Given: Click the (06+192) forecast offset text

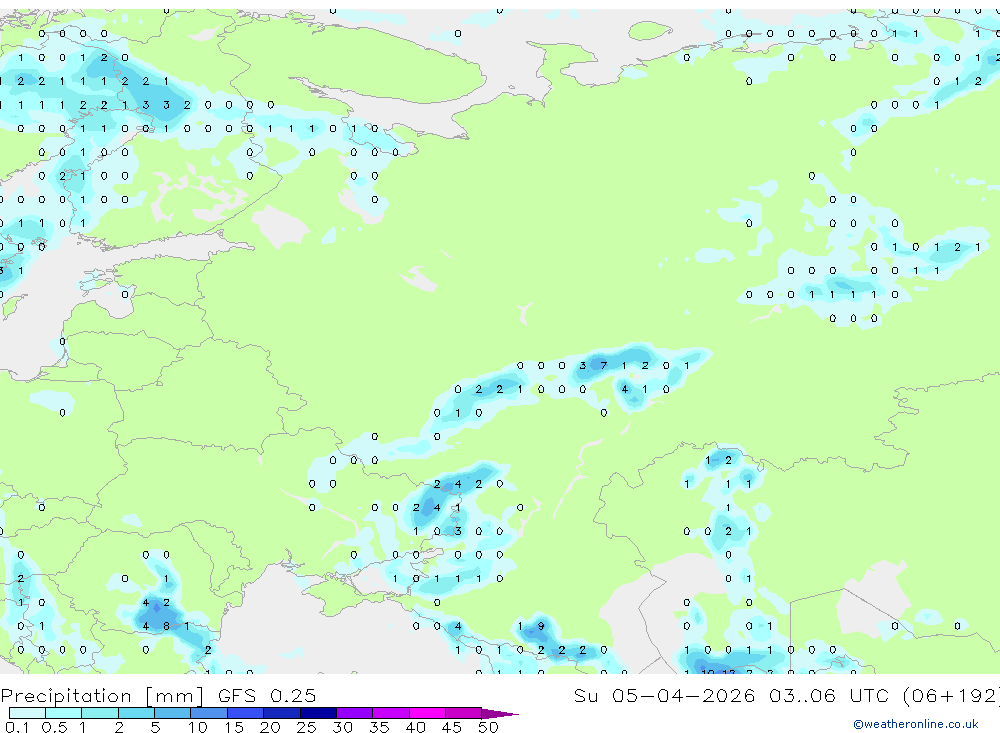Looking at the screenshot, I should click(x=951, y=695).
